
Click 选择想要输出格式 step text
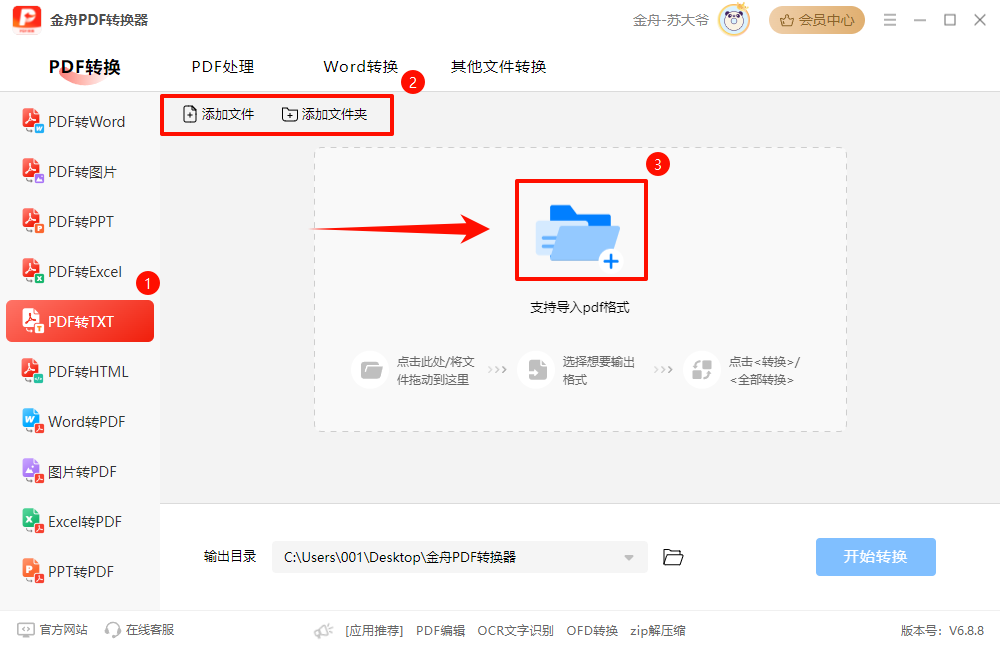tap(599, 371)
